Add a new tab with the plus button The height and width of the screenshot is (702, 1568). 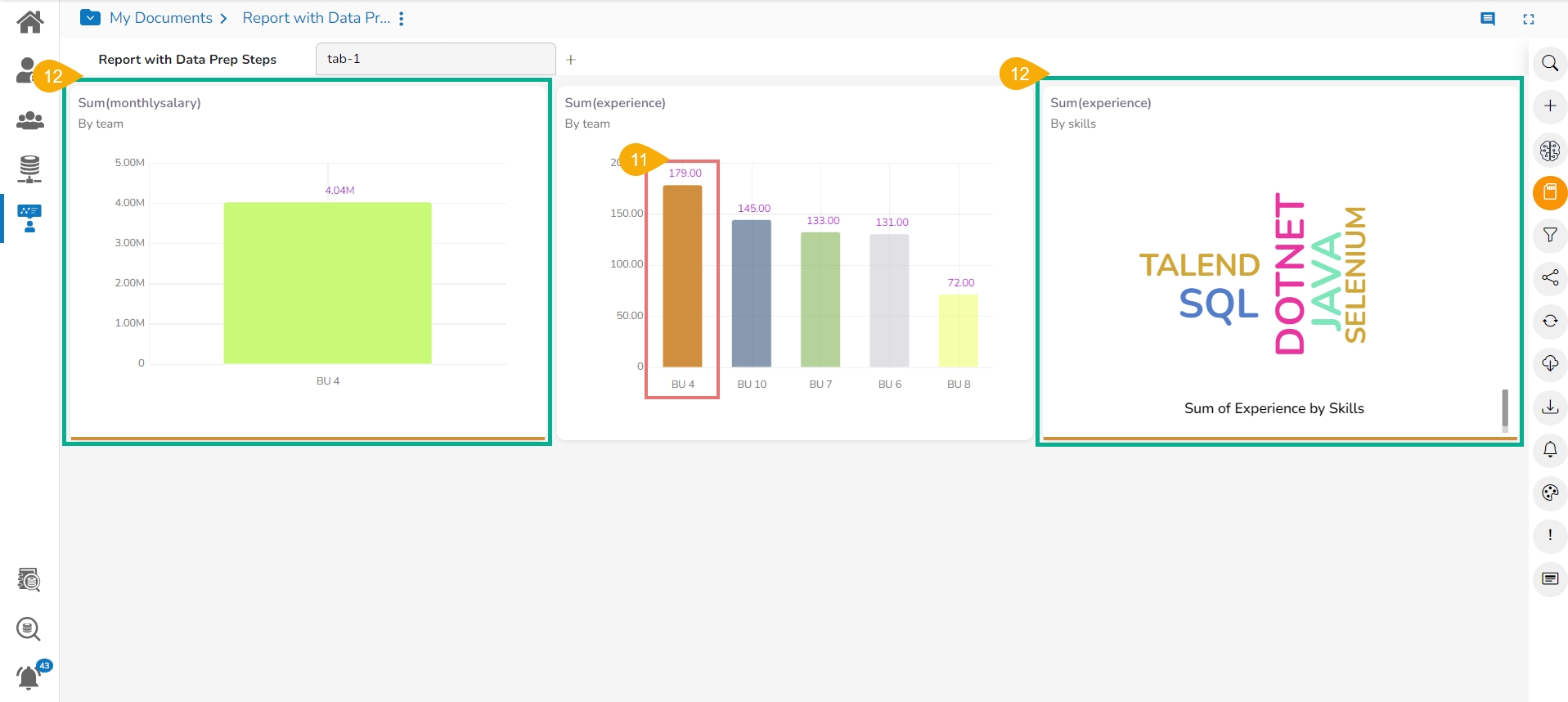click(x=571, y=60)
